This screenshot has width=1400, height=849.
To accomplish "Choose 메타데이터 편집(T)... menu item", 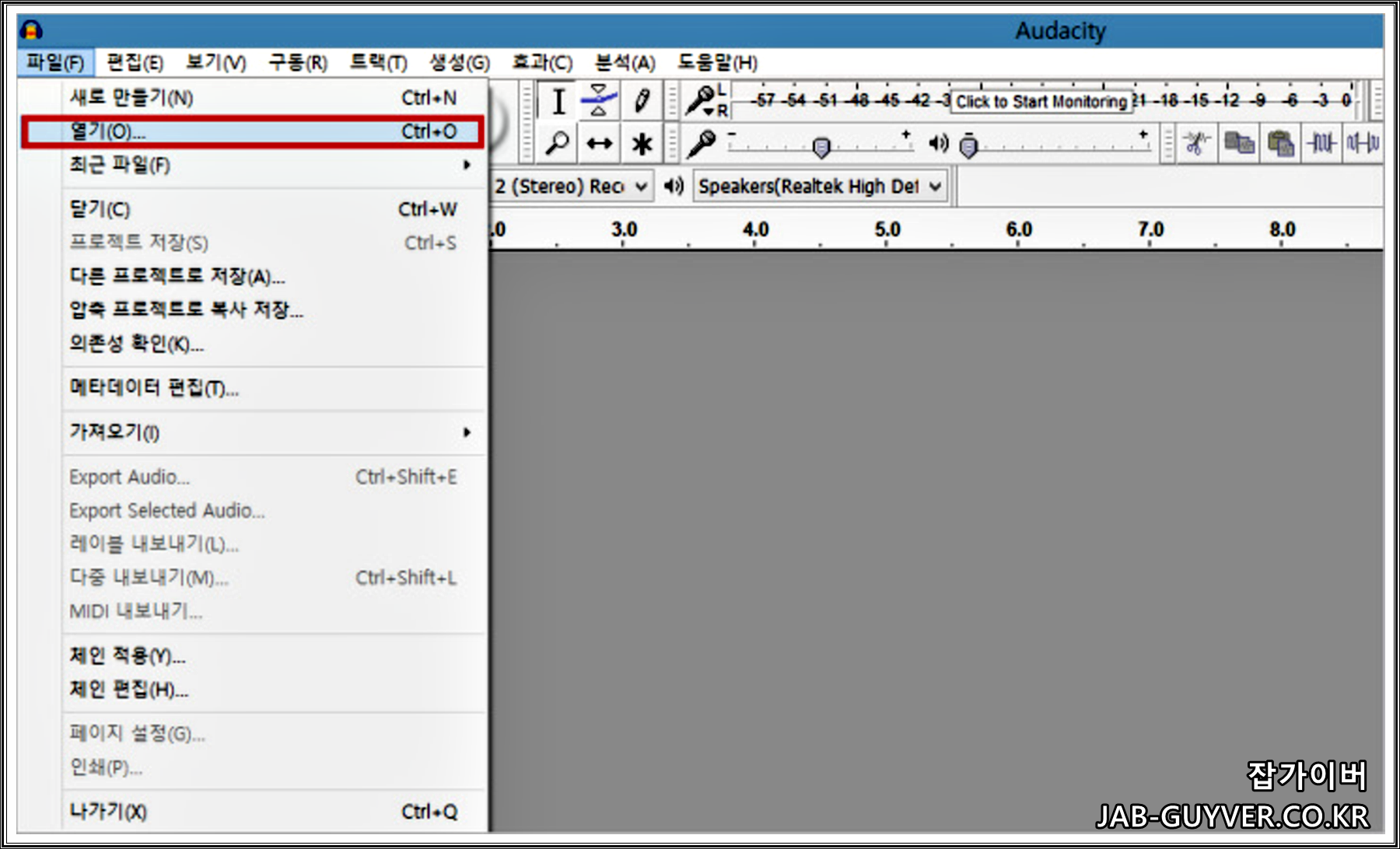I will (x=254, y=387).
